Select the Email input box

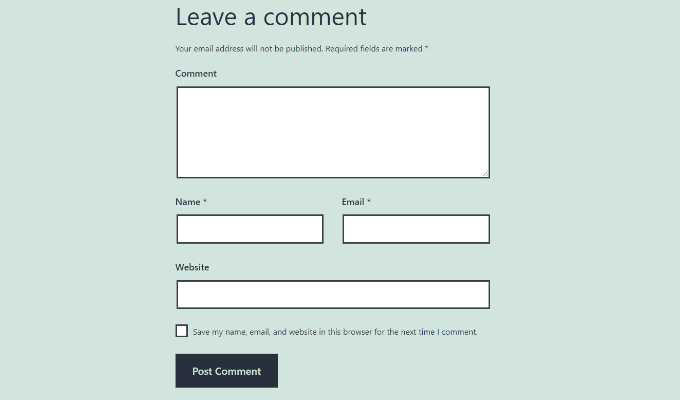[x=416, y=229]
